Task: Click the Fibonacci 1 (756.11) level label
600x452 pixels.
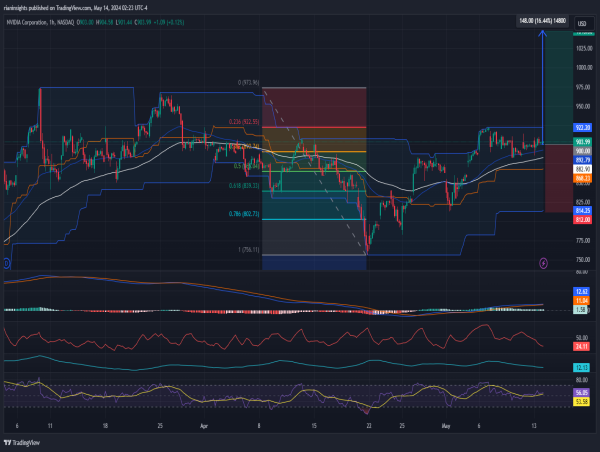Action: pyautogui.click(x=248, y=250)
